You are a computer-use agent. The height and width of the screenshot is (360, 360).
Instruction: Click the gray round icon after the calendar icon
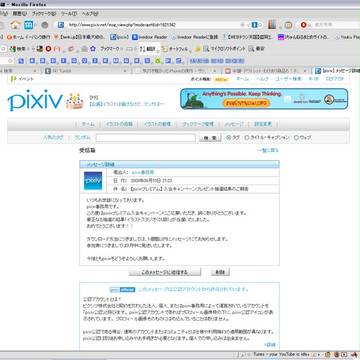(x=45, y=25)
